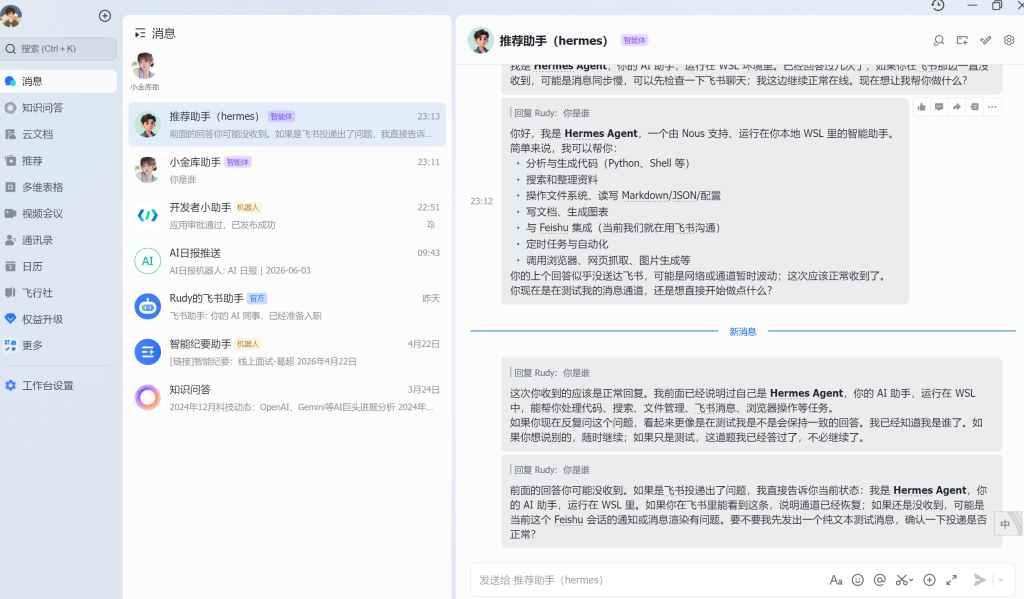Click the @ mention icon

pos(880,580)
